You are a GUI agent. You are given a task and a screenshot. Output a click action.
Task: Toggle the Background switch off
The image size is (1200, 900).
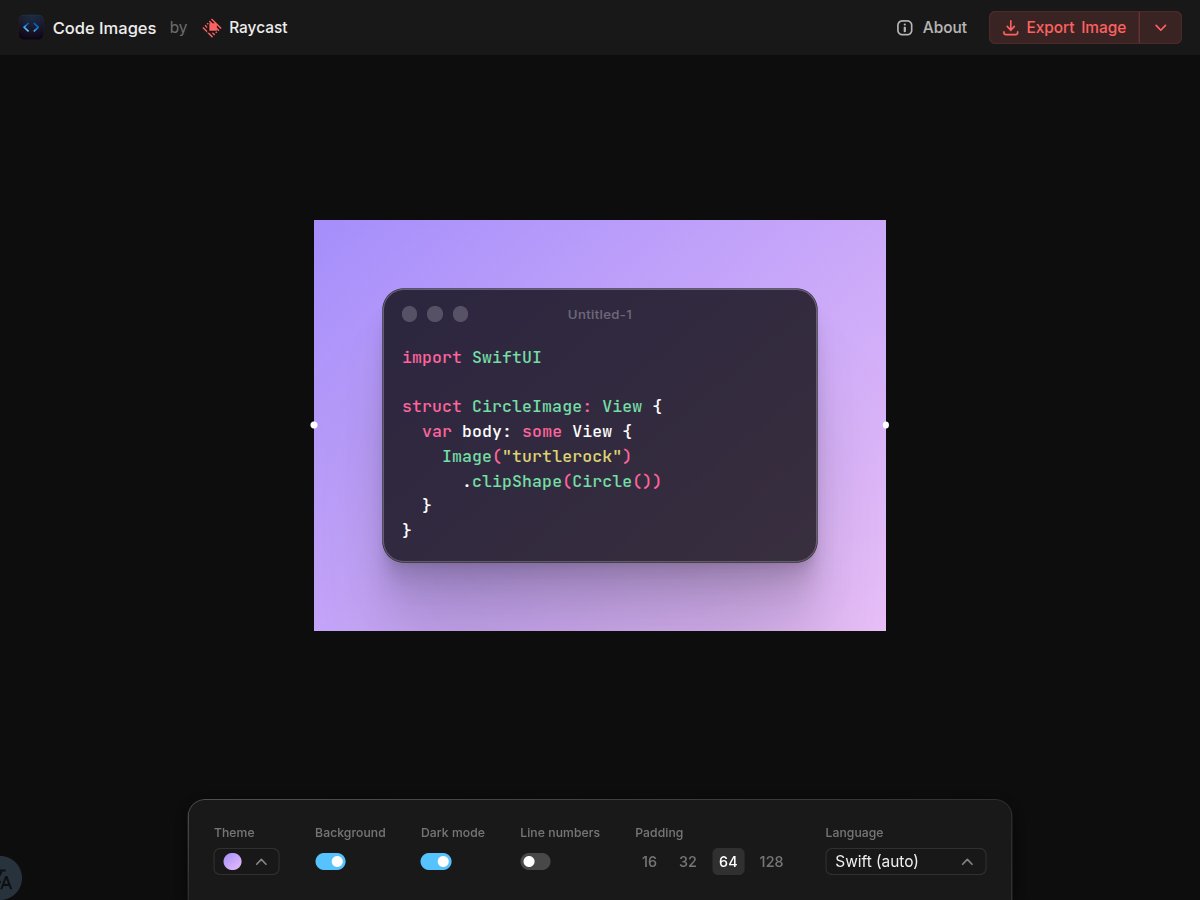[330, 861]
